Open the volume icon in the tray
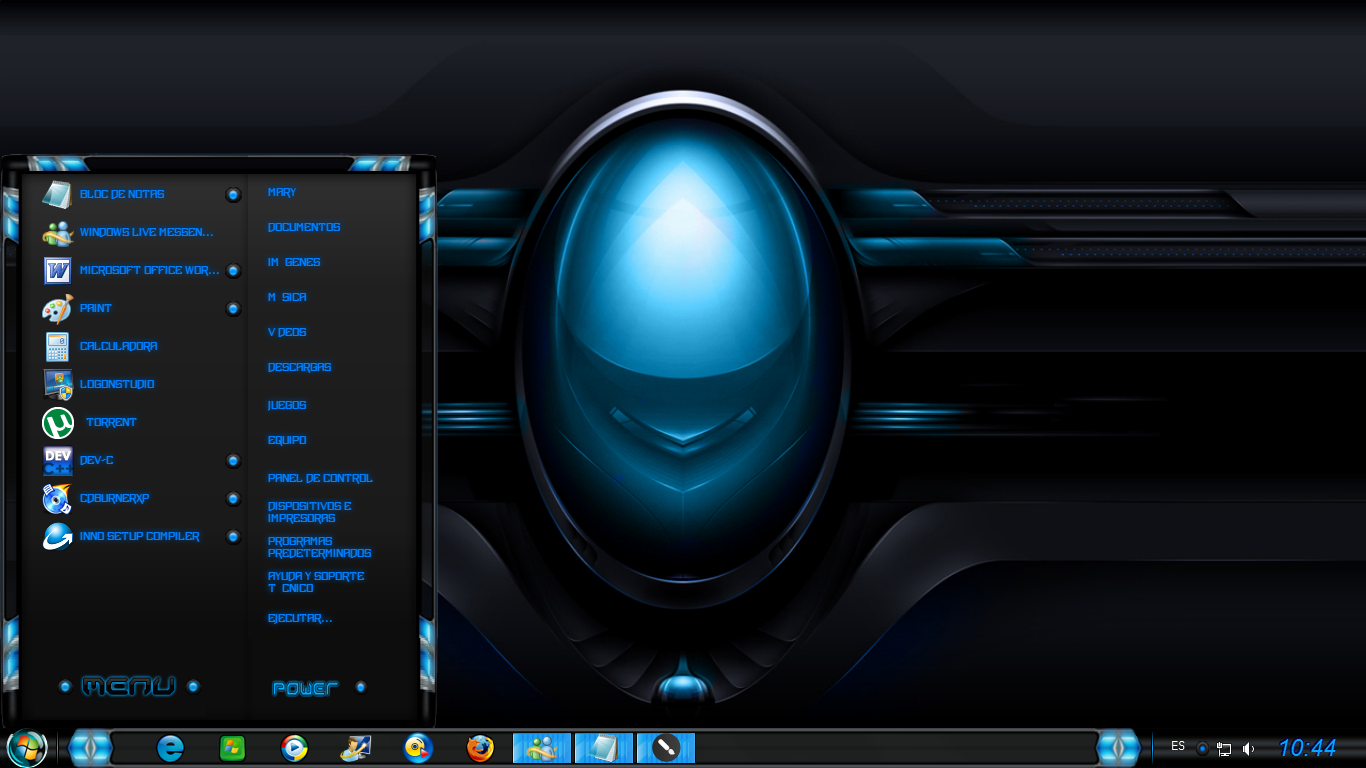Screen dimensions: 1366x768 click(x=1249, y=747)
